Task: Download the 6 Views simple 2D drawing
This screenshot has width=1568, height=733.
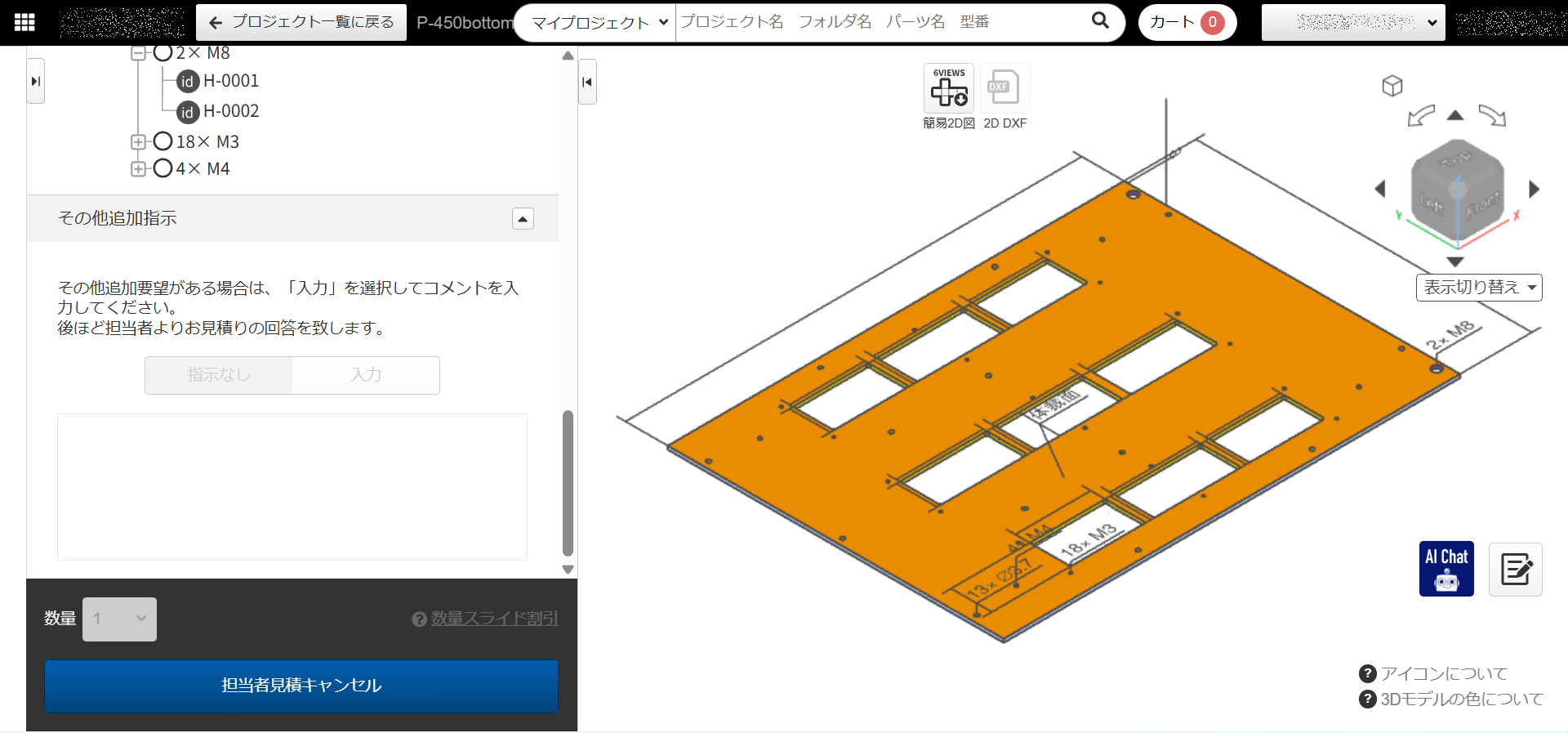Action: (949, 88)
